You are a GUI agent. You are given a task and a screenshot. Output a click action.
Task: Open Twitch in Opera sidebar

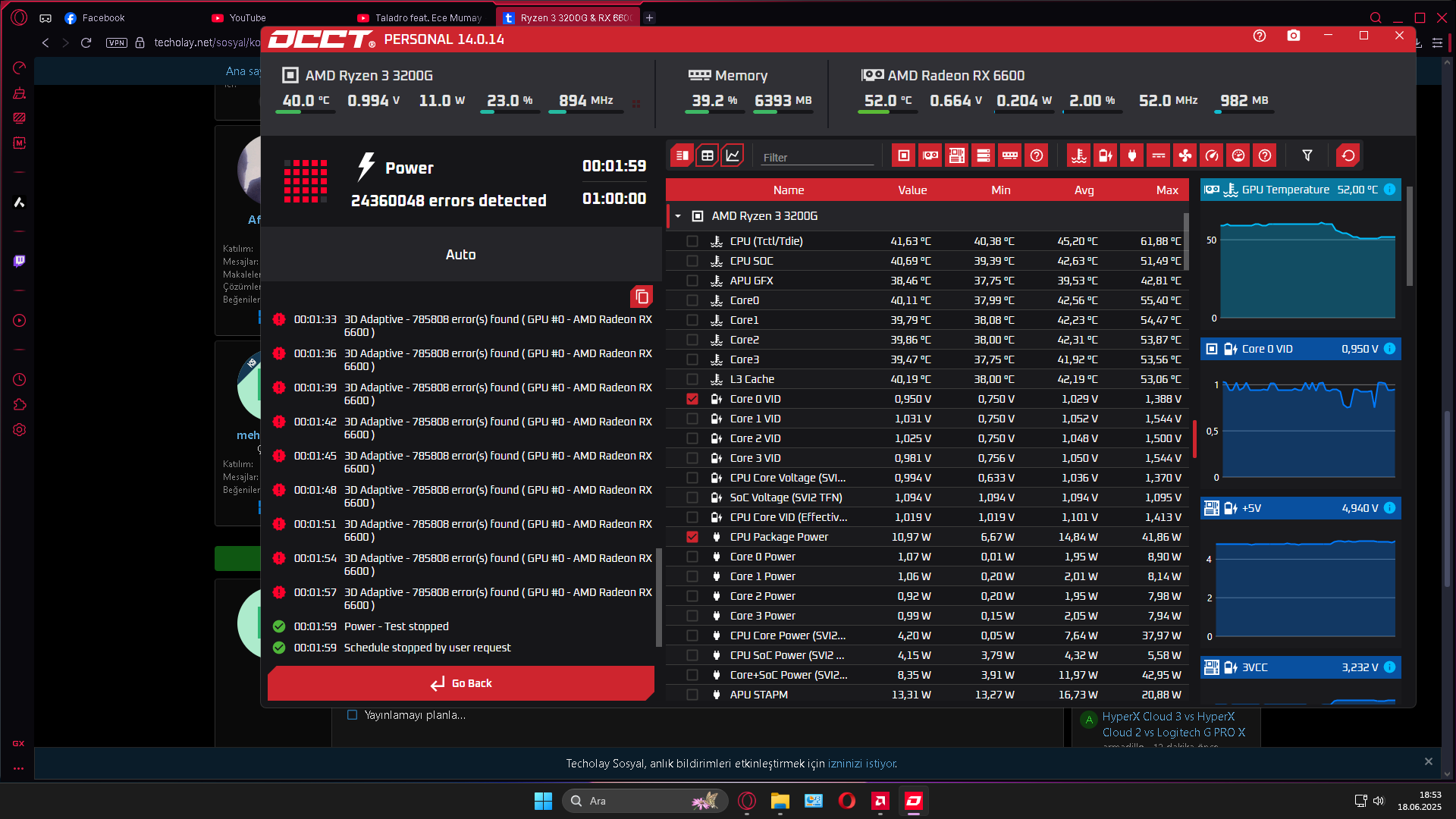pyautogui.click(x=20, y=261)
